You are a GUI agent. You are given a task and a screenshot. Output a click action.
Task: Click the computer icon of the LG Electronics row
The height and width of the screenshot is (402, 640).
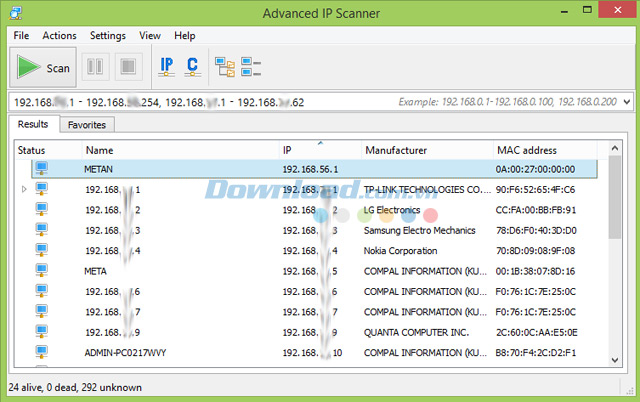coord(41,209)
